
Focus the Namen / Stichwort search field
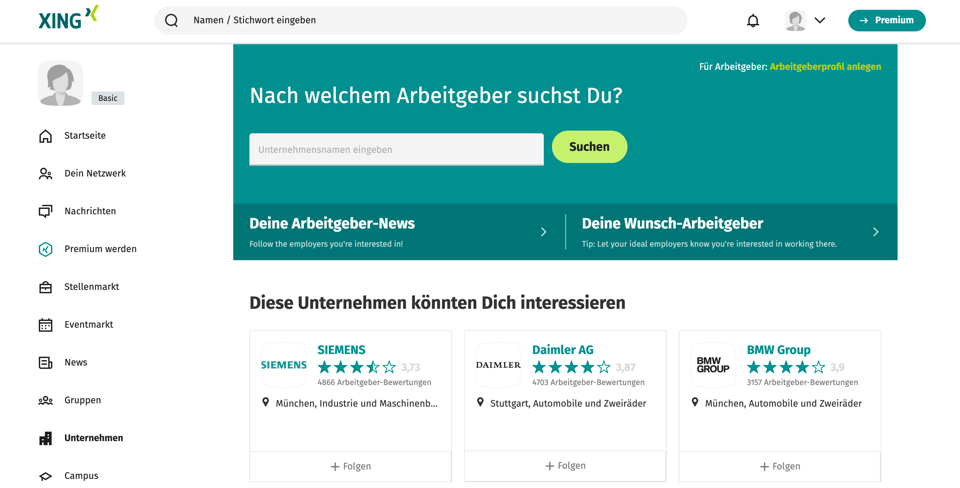pos(421,20)
